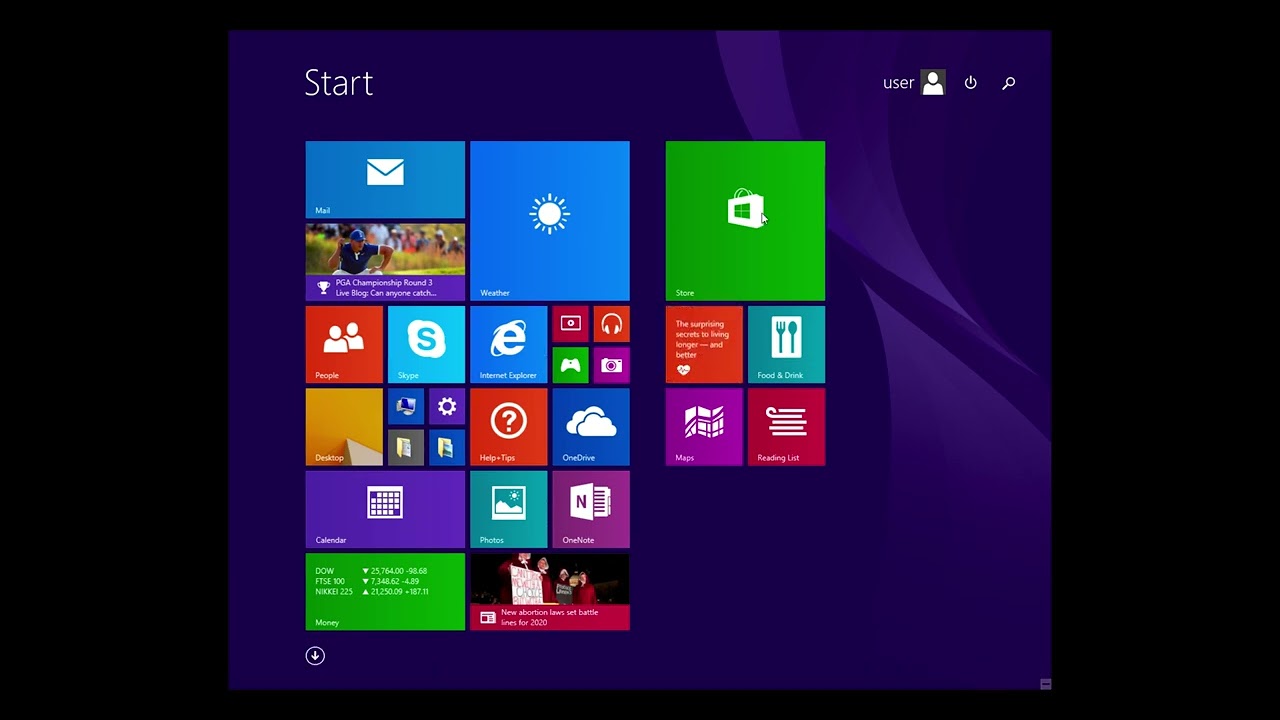This screenshot has height=720, width=1280.
Task: Open the user account menu
Action: click(914, 83)
